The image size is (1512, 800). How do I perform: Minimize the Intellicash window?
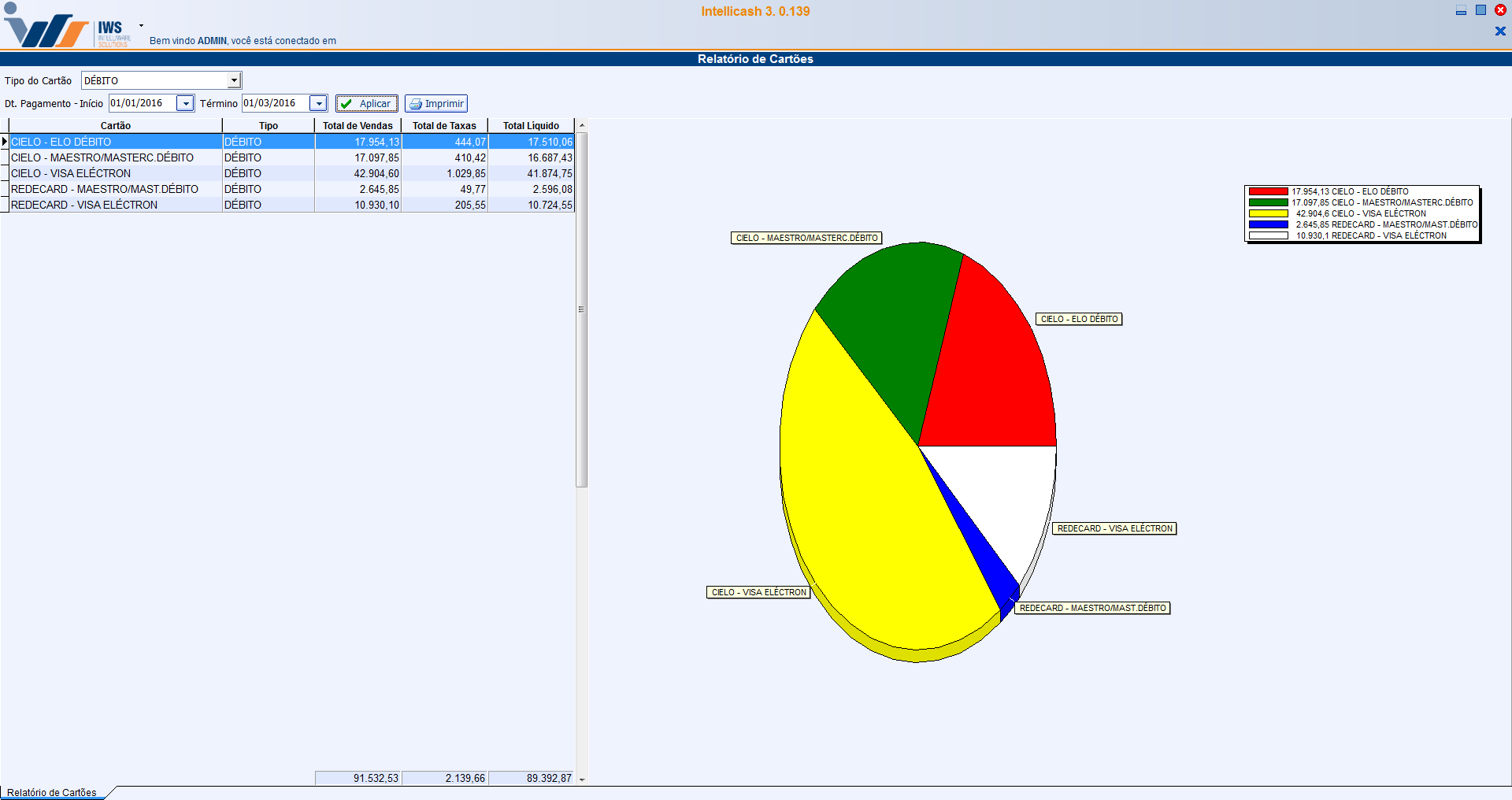click(1461, 10)
